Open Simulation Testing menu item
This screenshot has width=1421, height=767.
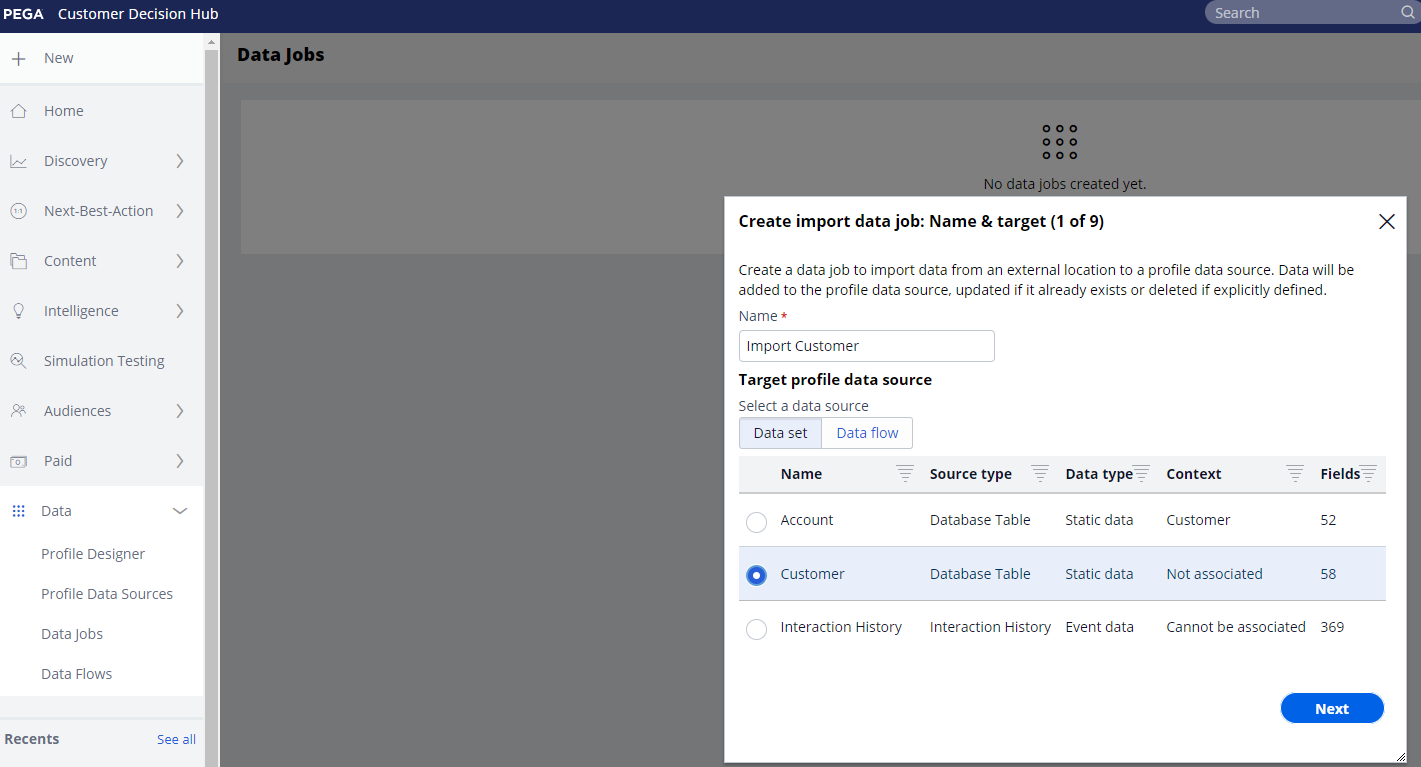coord(104,361)
